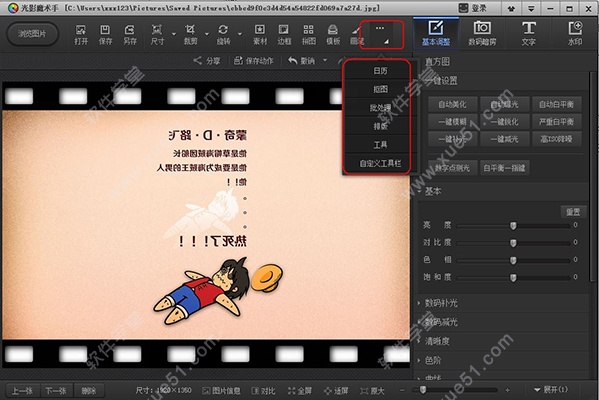Apply 自动白平衡 preset
The image size is (599, 400).
(x=556, y=104)
